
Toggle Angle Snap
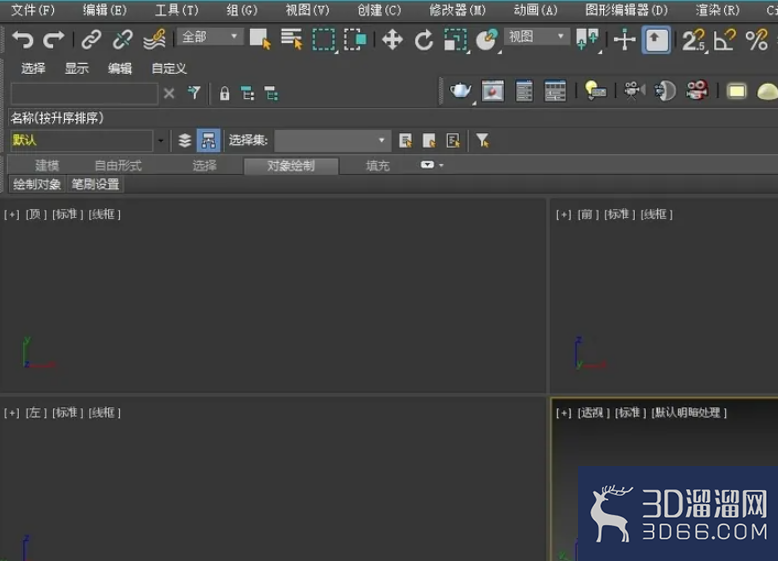coord(724,40)
